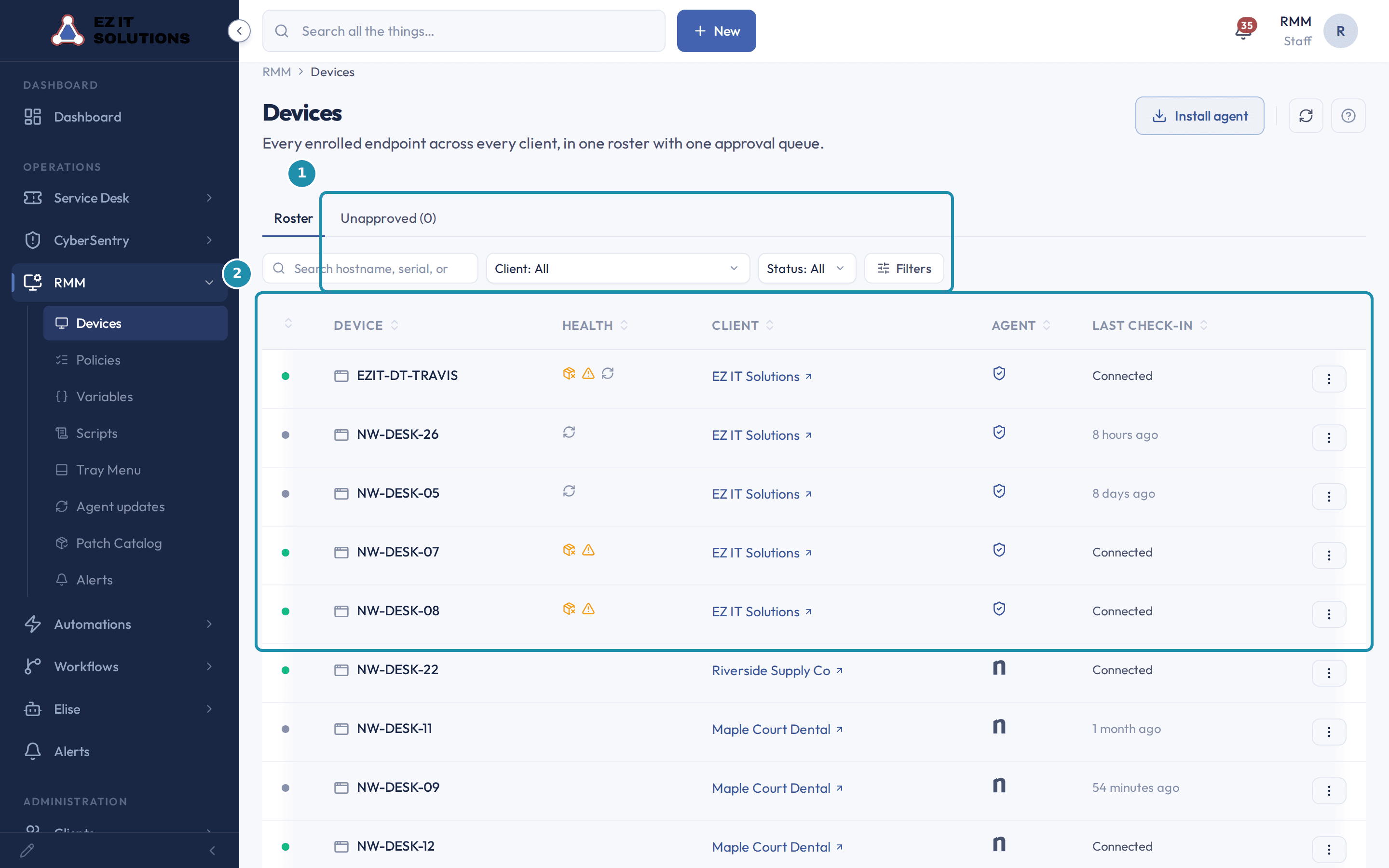Viewport: 1389px width, 868px height.
Task: Open the actions menu for NW-DESK-05
Action: (1329, 496)
